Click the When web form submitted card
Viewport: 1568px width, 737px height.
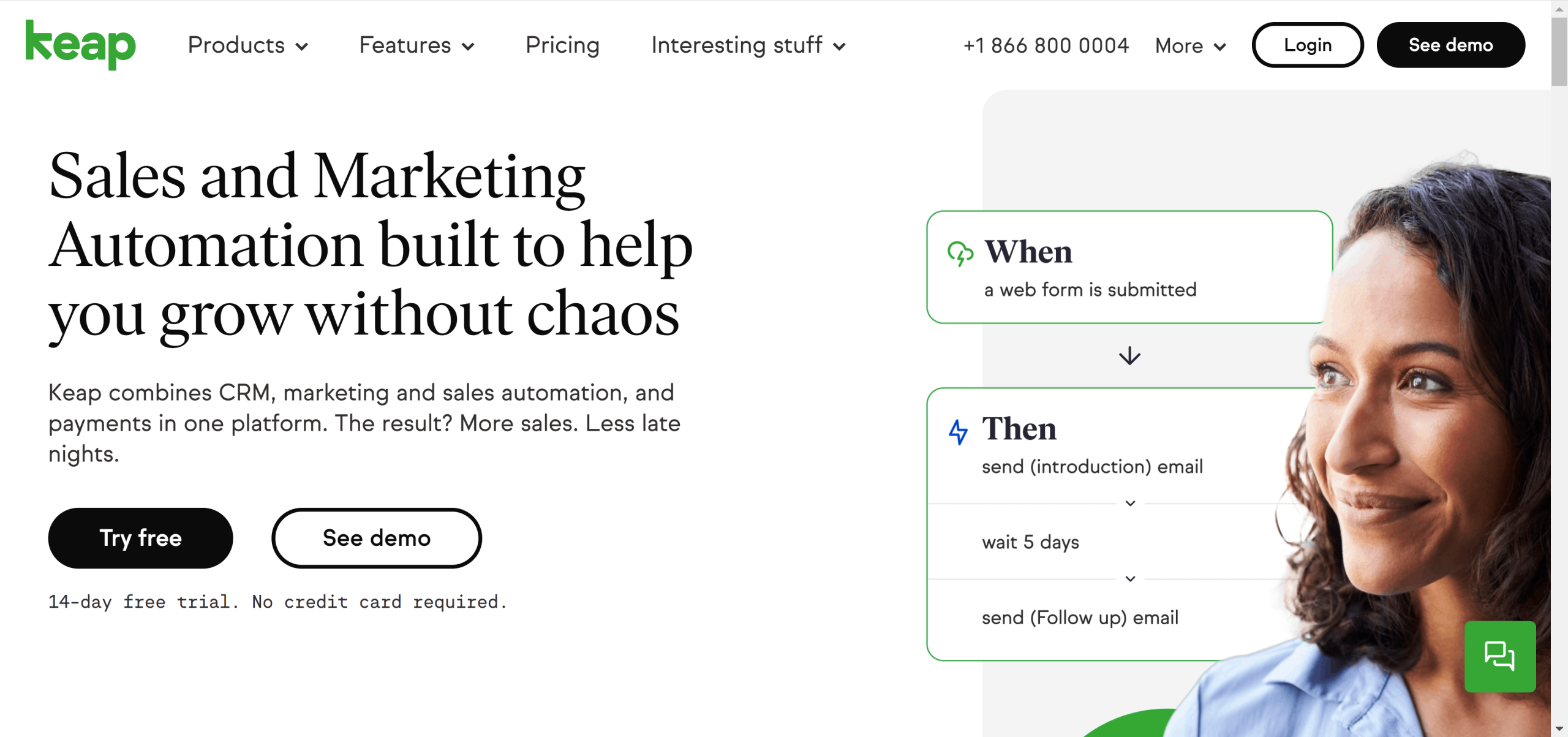pos(1128,267)
